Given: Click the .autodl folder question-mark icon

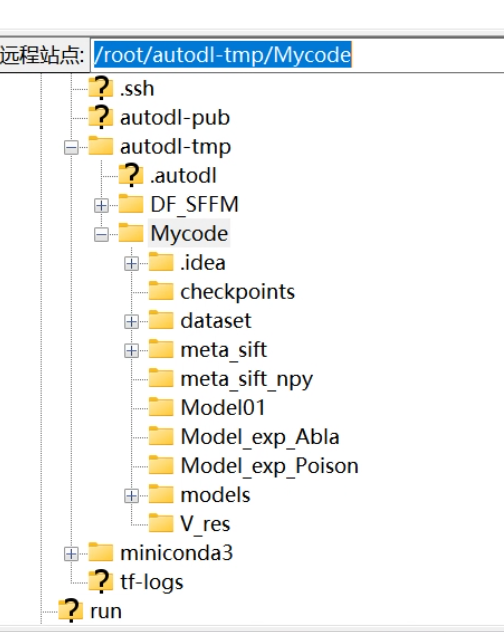Looking at the screenshot, I should [x=131, y=175].
